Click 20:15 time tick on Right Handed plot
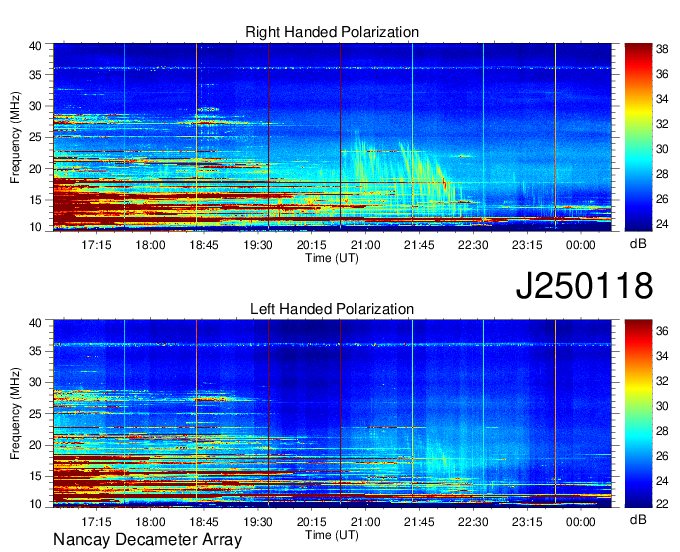680x552 pixels. (x=311, y=245)
